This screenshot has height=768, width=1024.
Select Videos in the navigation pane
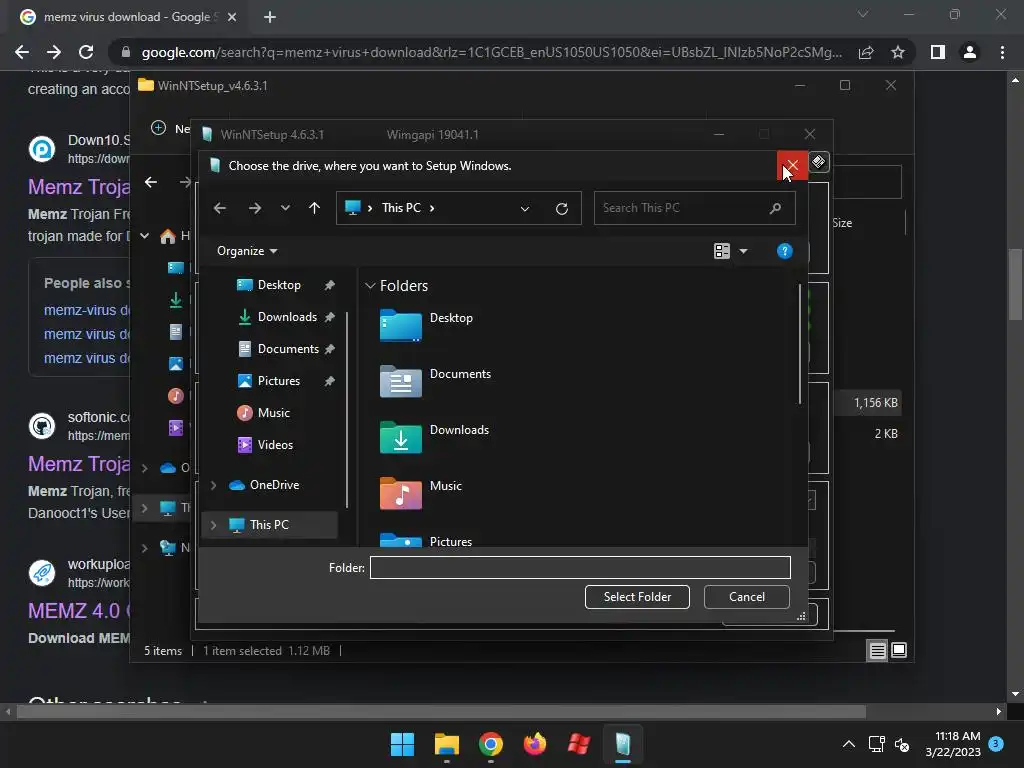[x=275, y=445]
